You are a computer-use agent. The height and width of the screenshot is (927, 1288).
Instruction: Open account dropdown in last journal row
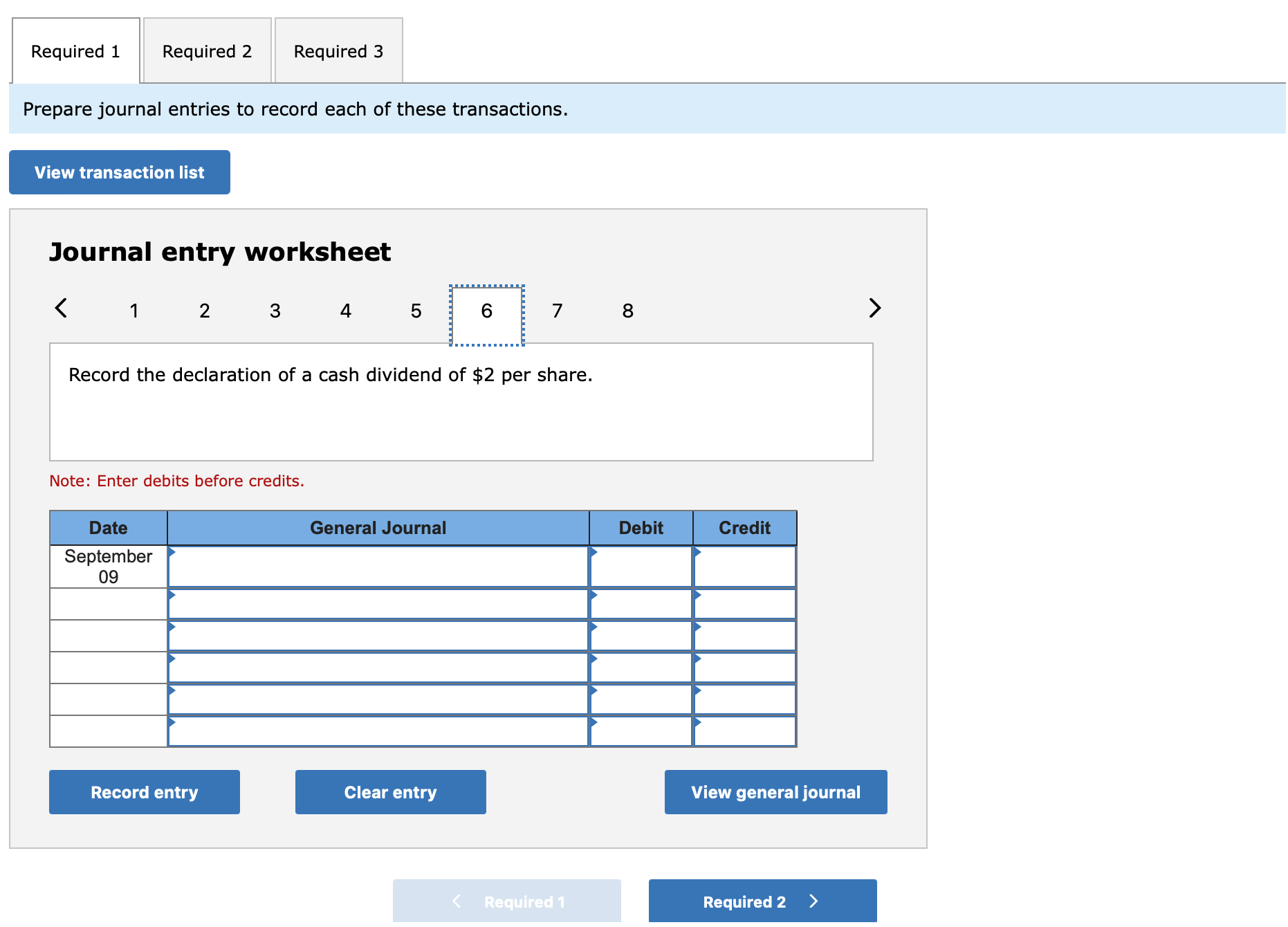(378, 731)
